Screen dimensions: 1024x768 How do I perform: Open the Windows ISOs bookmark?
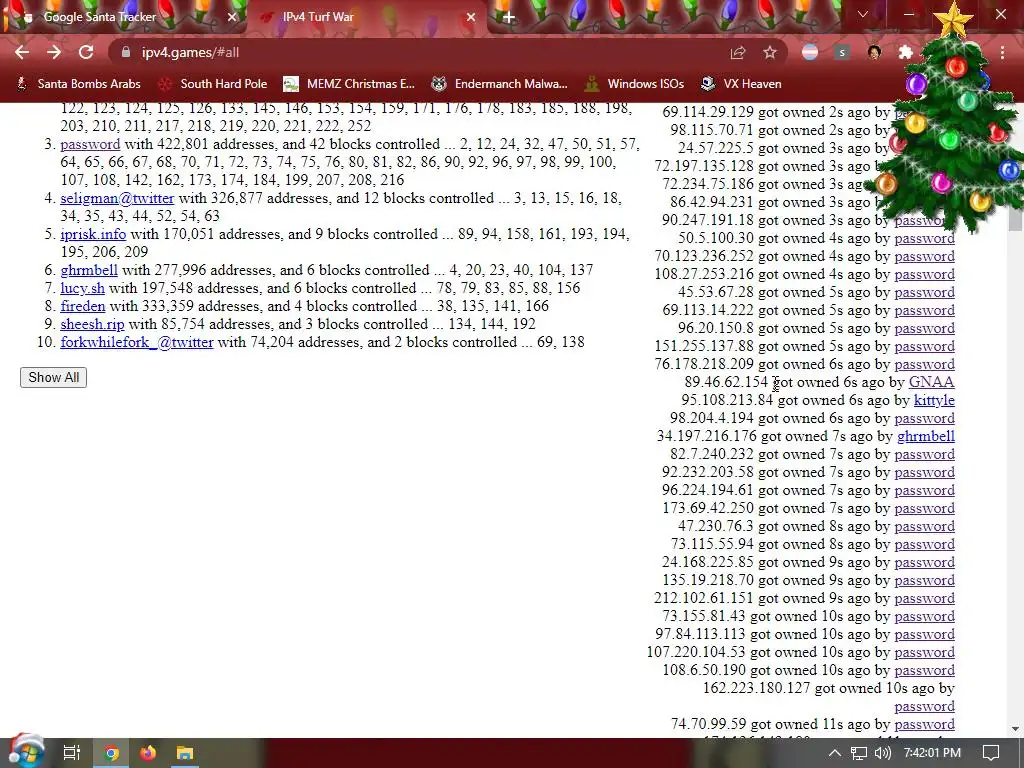634,84
